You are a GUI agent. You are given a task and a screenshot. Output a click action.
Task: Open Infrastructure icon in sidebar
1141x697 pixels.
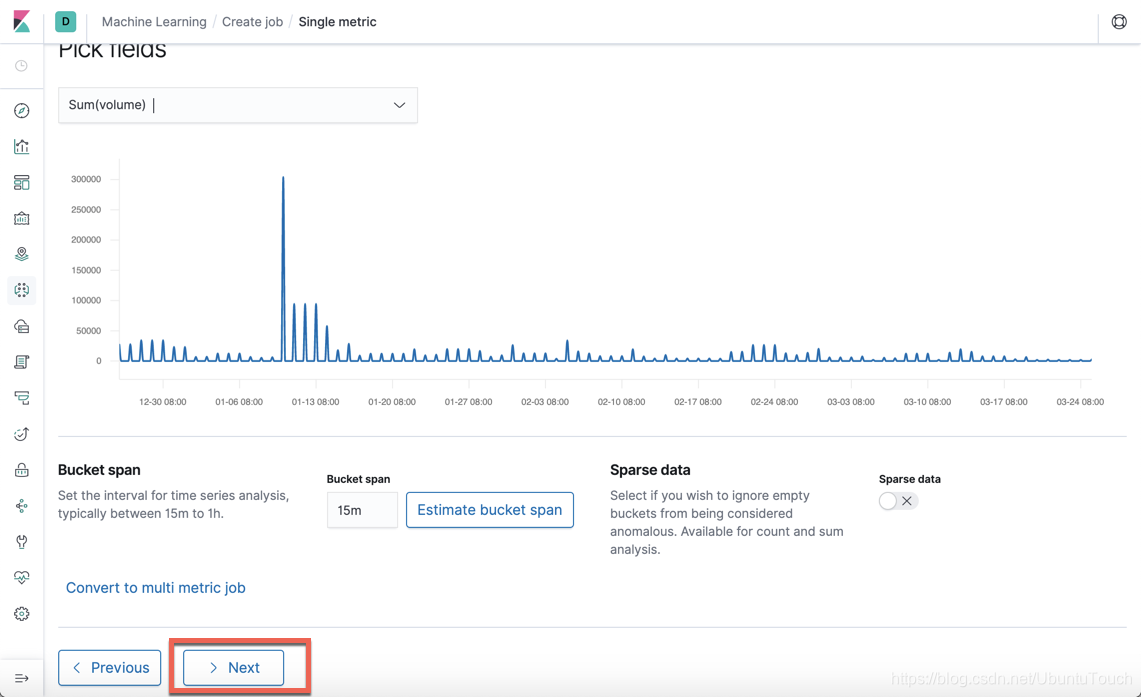(22, 326)
